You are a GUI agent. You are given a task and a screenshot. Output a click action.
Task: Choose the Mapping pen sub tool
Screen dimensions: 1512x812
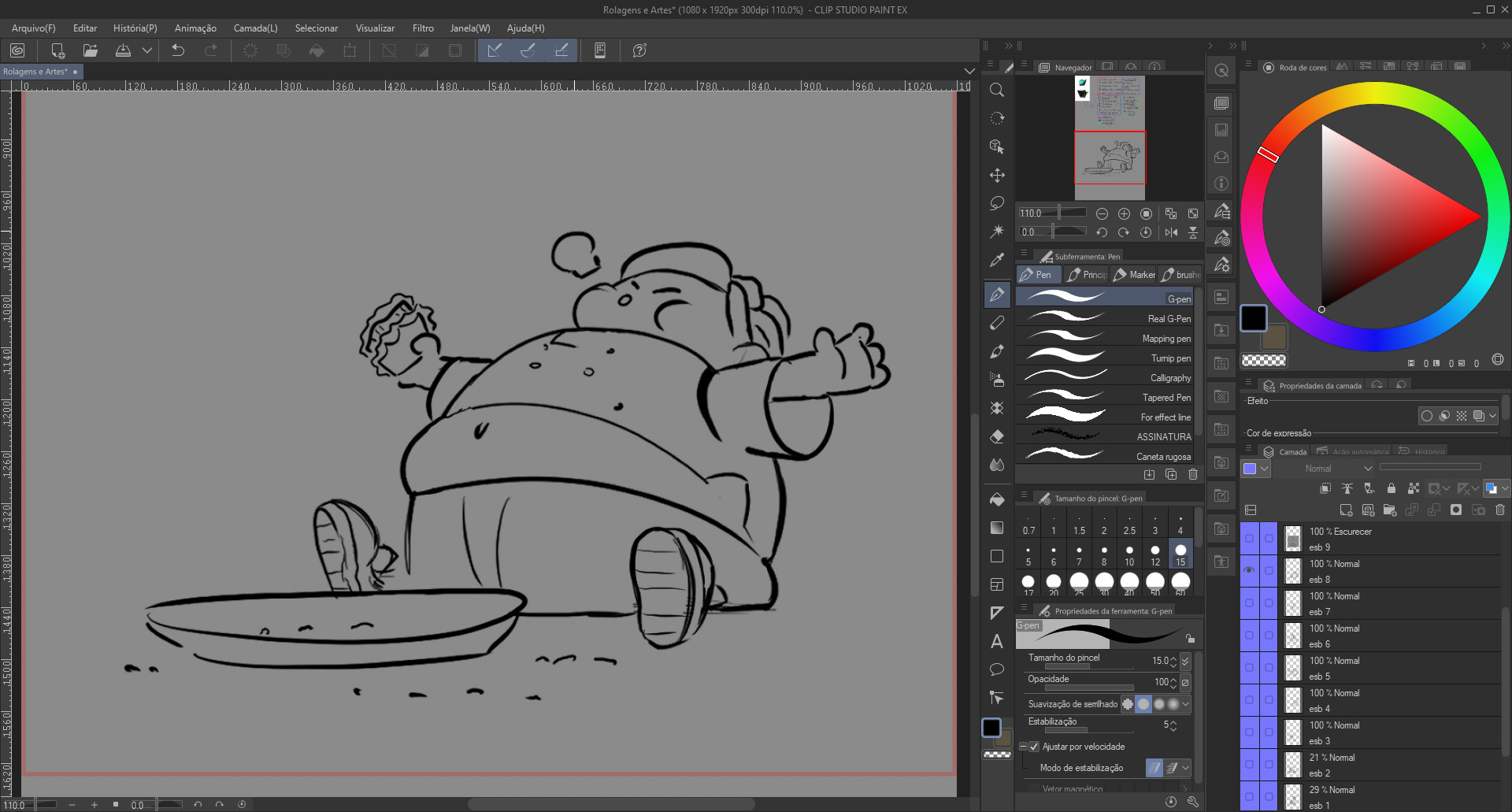1104,339
